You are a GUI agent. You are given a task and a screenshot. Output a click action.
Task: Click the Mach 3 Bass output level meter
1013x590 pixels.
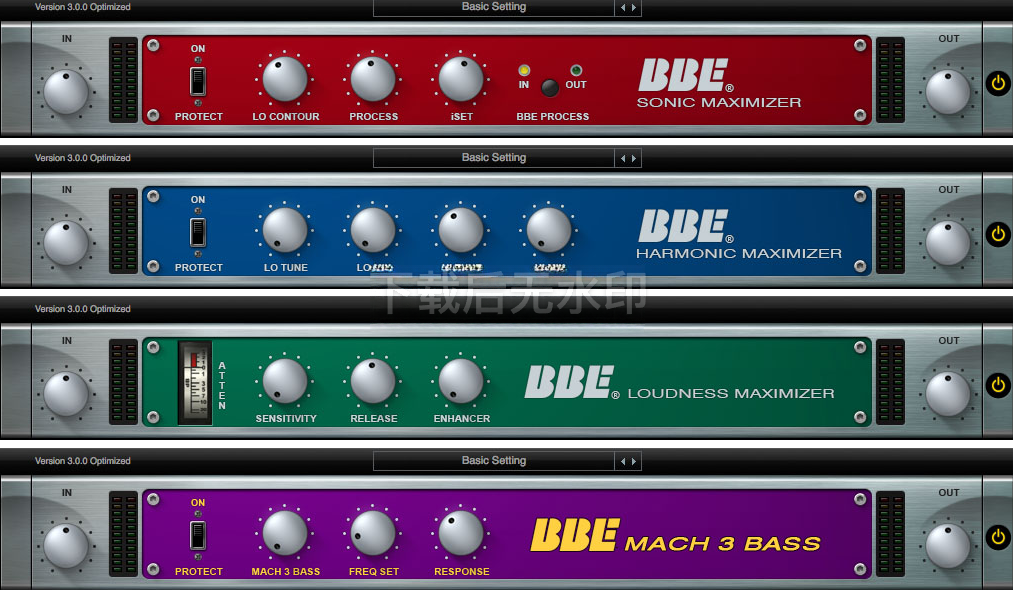890,534
